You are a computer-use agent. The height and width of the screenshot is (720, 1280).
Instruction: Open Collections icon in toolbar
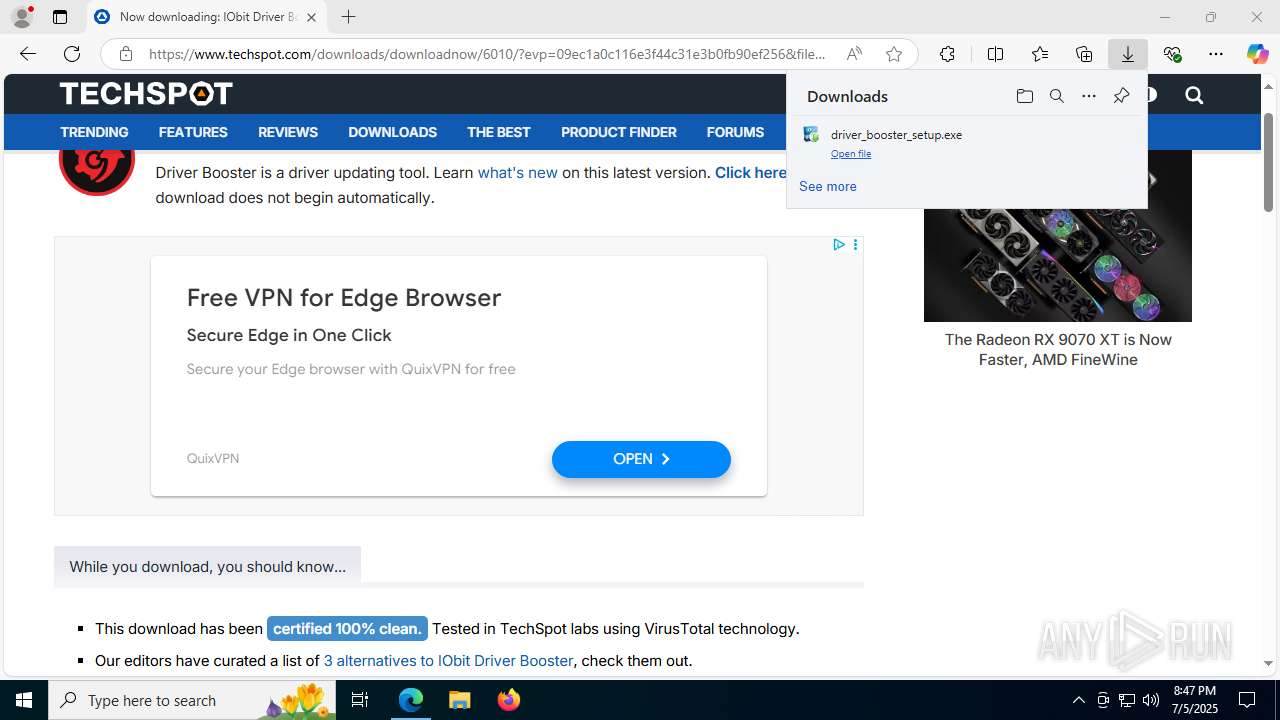click(x=1084, y=54)
